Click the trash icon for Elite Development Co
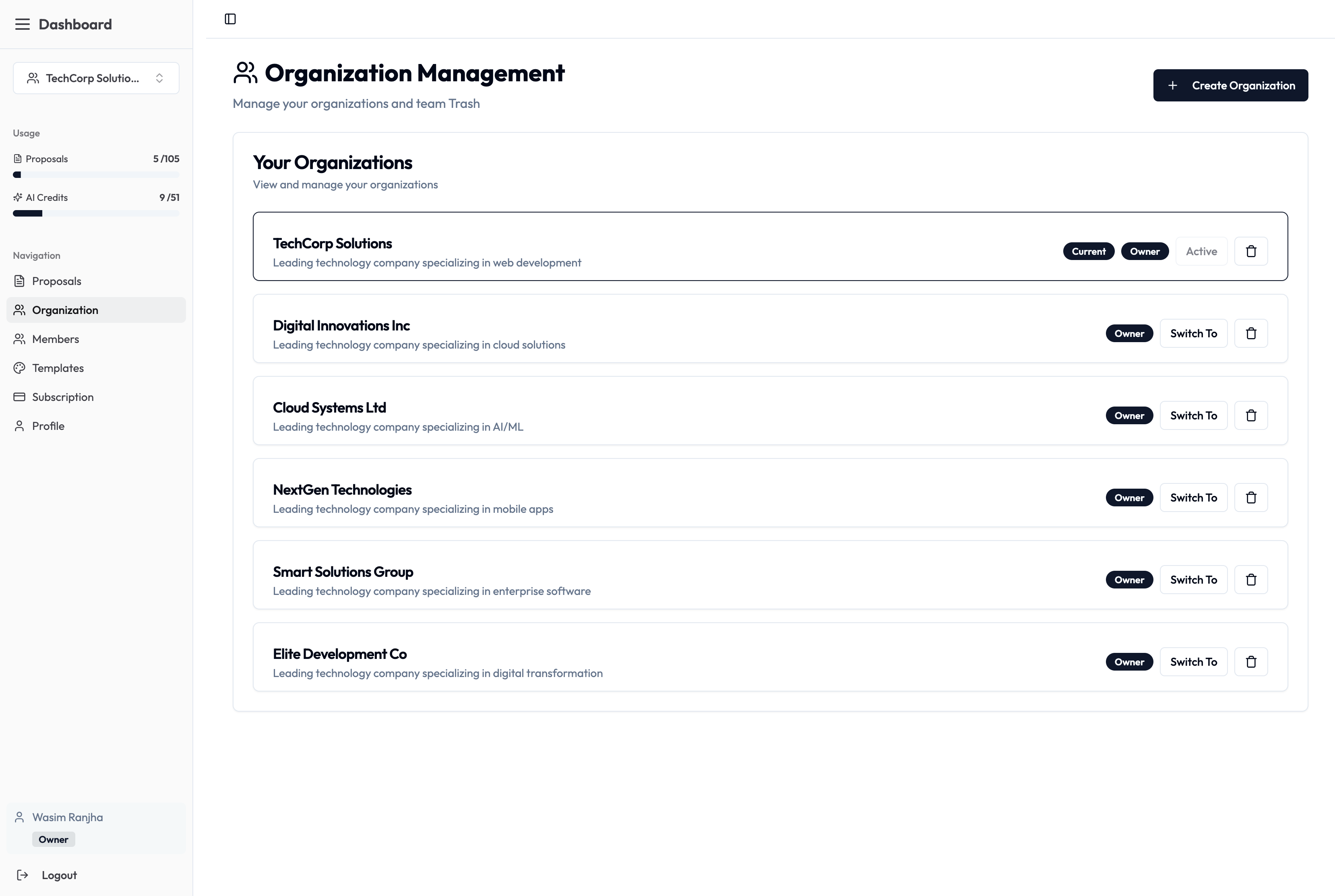Screen dimensions: 1335x896 point(1251,661)
